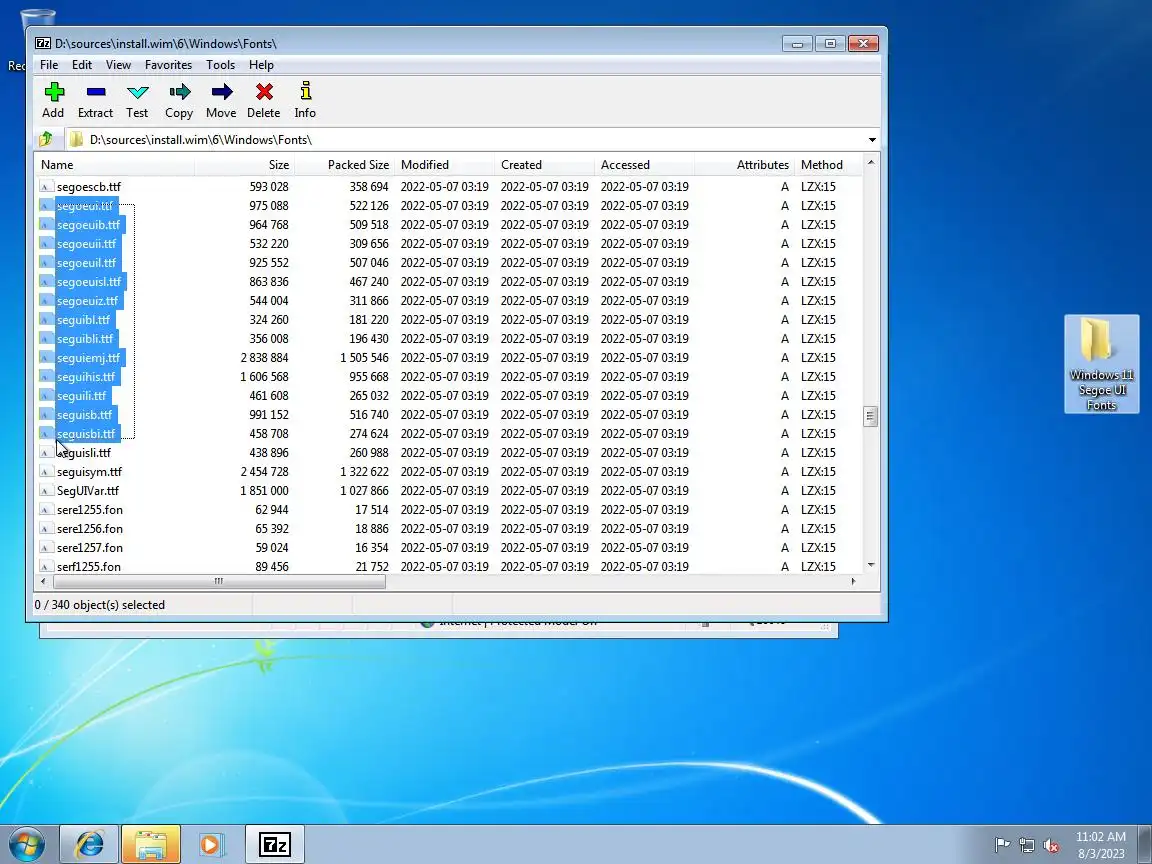The height and width of the screenshot is (864, 1152).
Task: Click the Copy toolbar icon
Action: 179,100
